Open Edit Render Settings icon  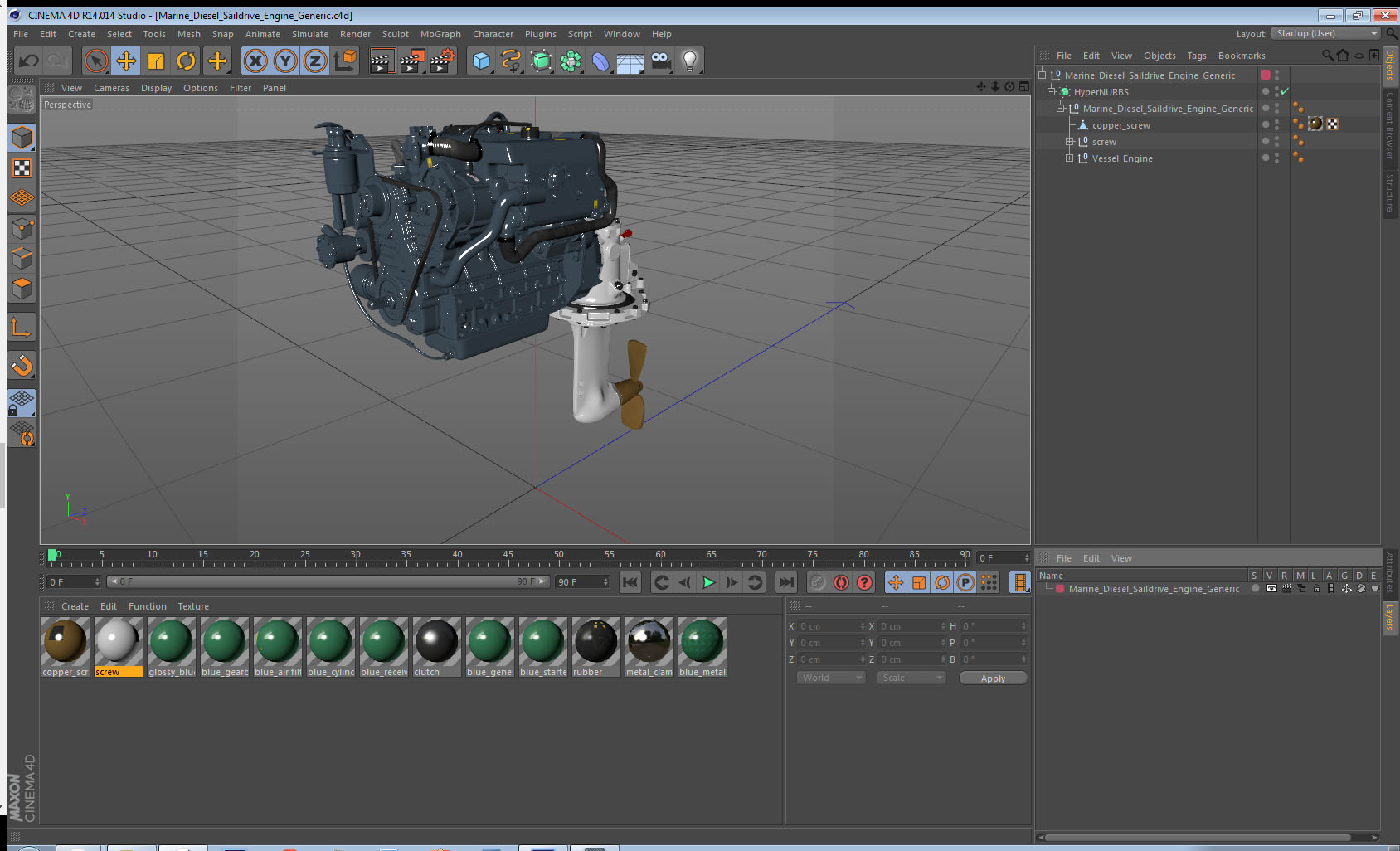pyautogui.click(x=442, y=61)
